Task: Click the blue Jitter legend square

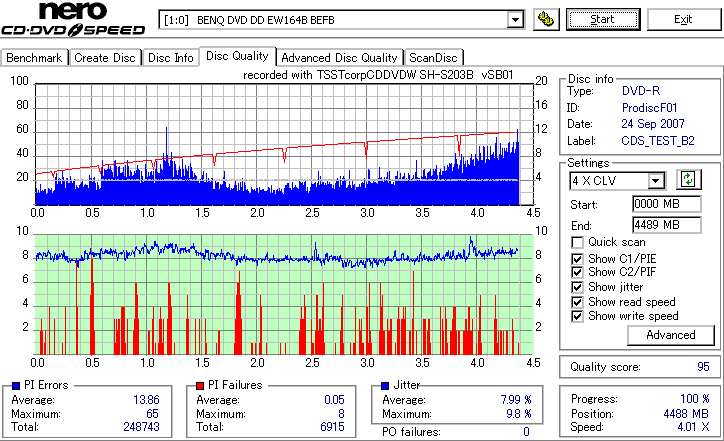Action: (x=385, y=386)
